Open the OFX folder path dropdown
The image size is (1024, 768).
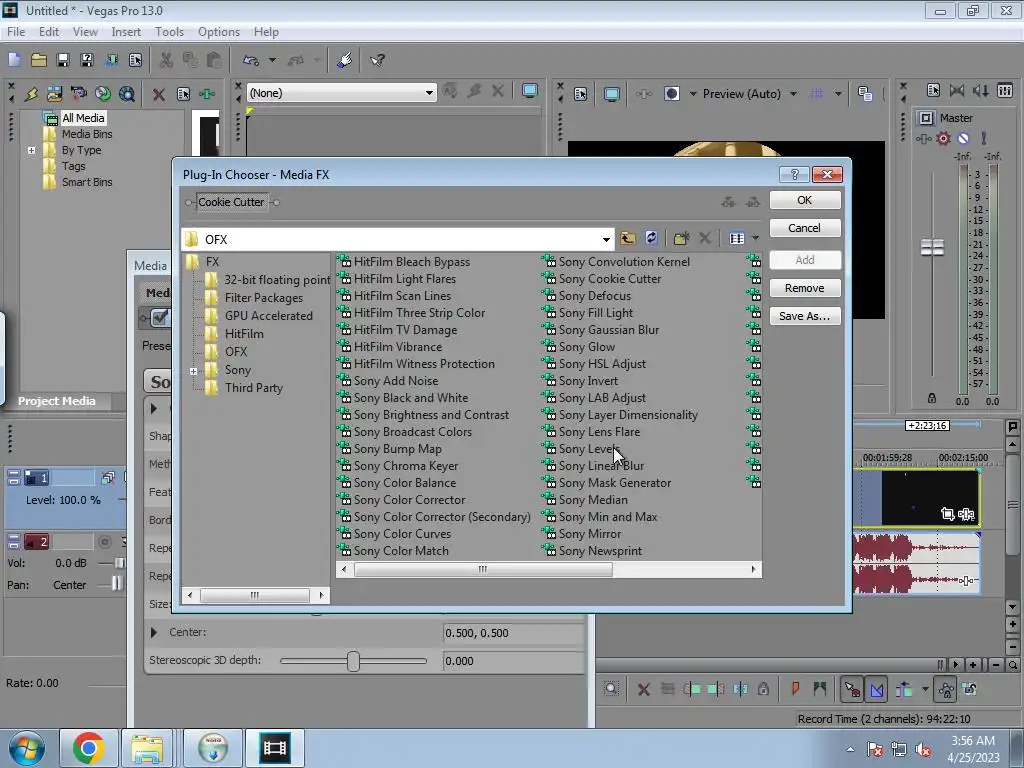click(606, 240)
